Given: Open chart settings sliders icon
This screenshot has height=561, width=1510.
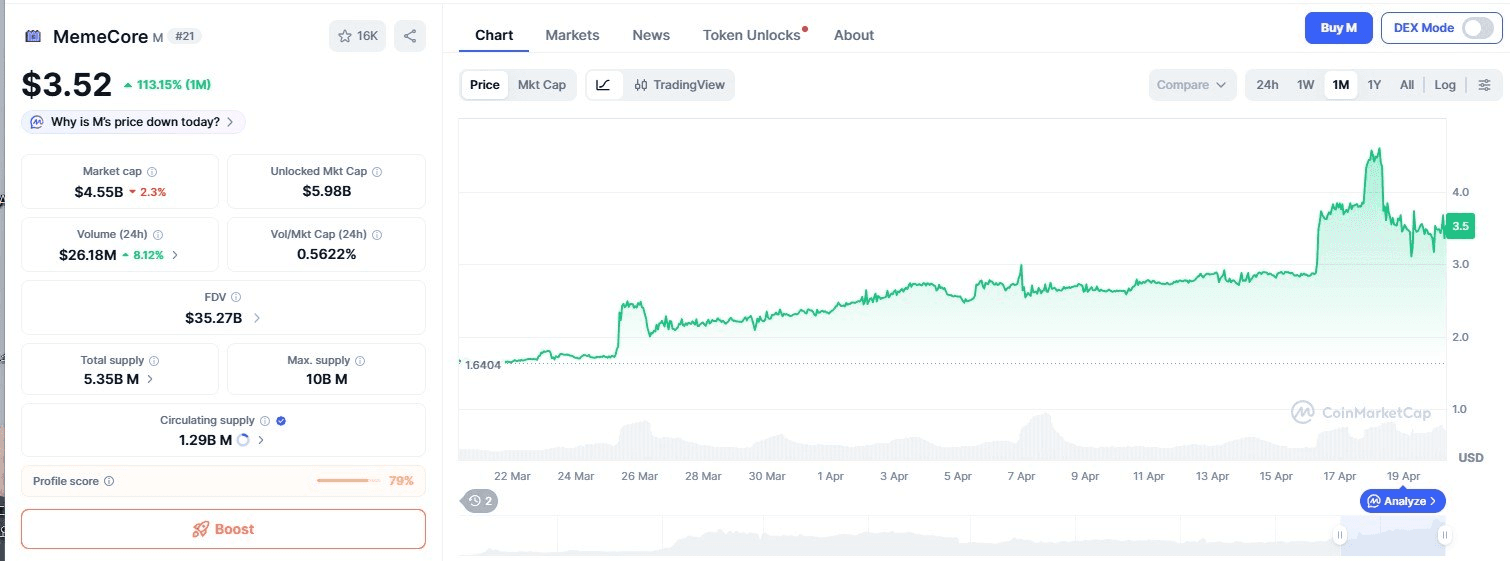Looking at the screenshot, I should pyautogui.click(x=1484, y=85).
